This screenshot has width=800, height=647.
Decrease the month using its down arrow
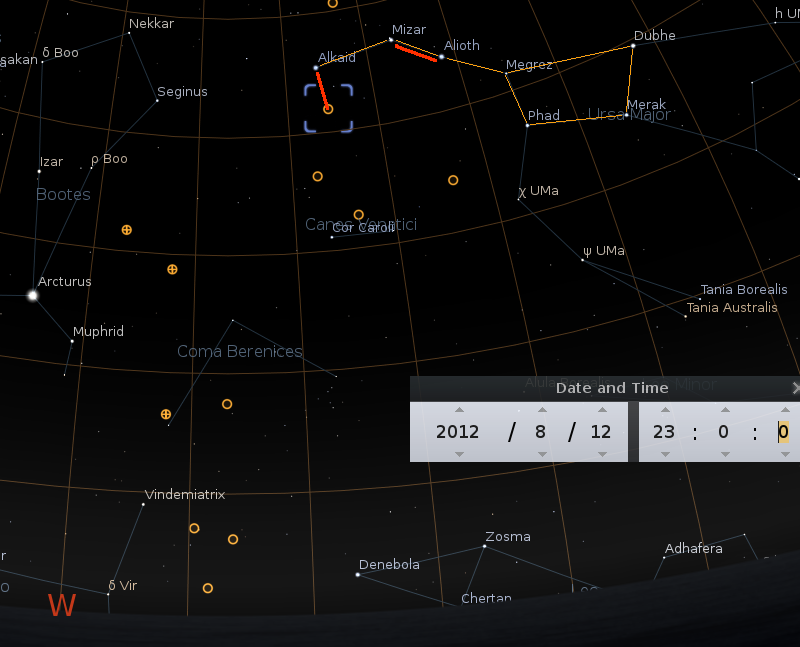pos(542,454)
